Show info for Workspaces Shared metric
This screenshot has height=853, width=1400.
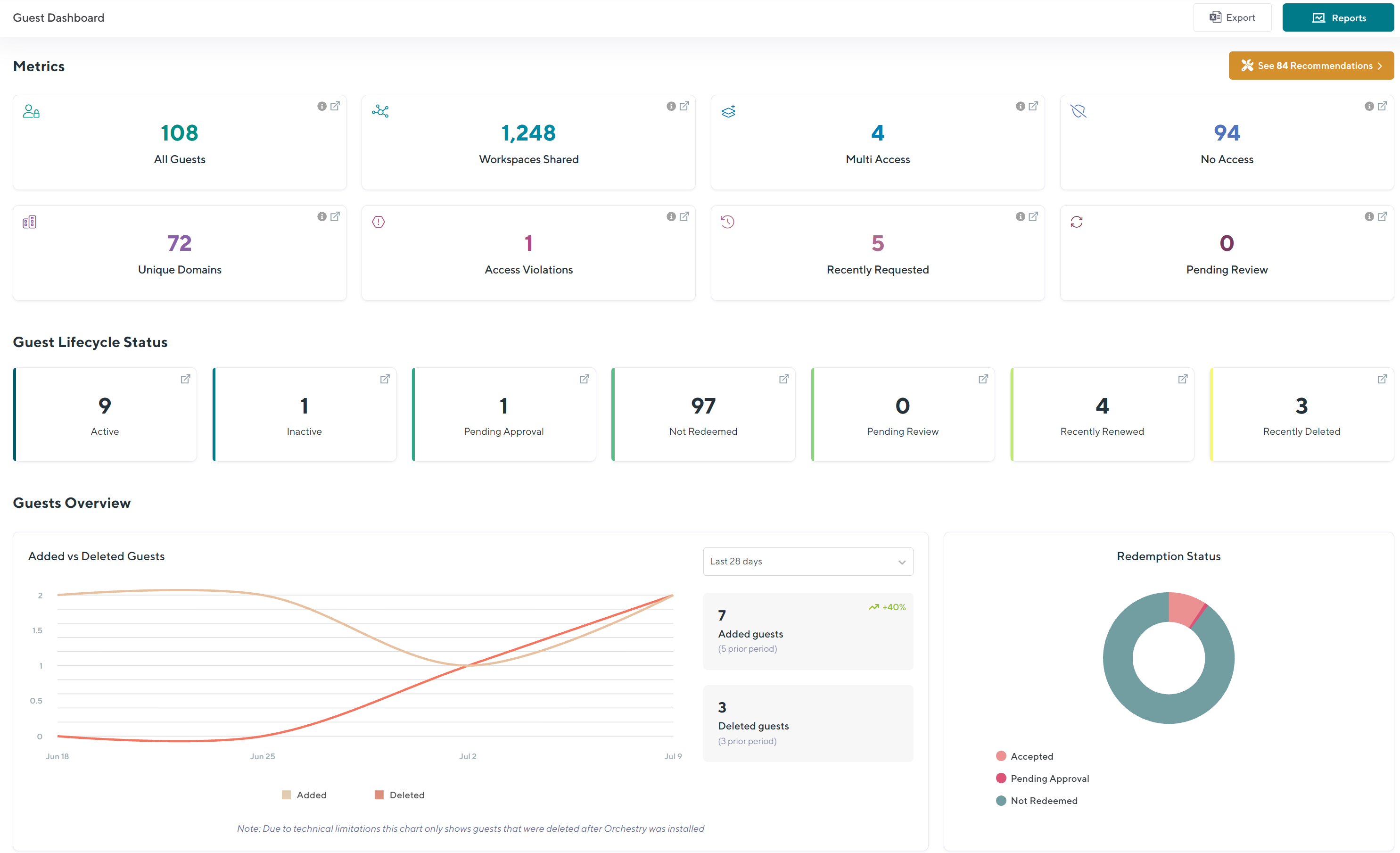pyautogui.click(x=671, y=106)
